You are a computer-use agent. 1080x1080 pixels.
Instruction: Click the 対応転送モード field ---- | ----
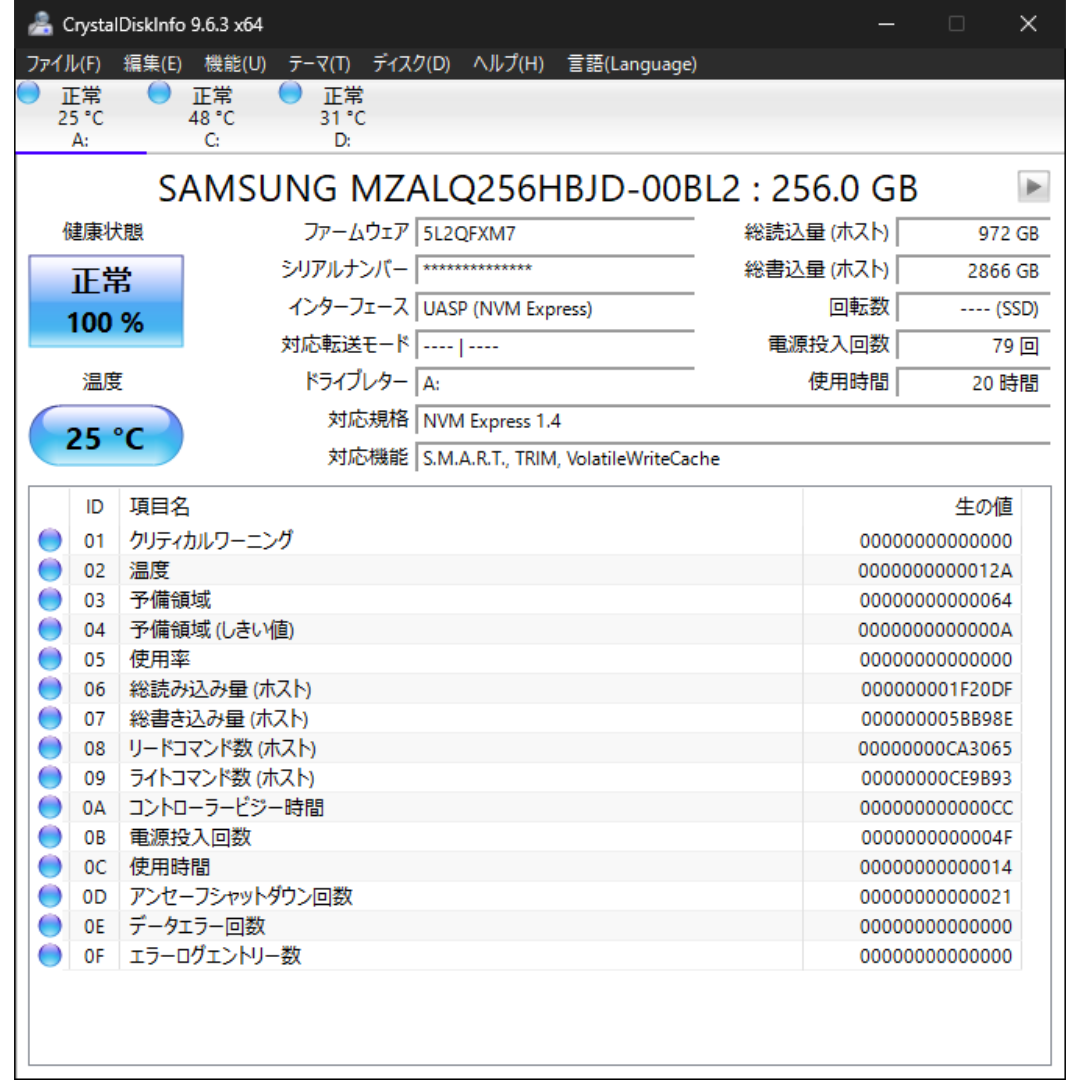point(555,345)
